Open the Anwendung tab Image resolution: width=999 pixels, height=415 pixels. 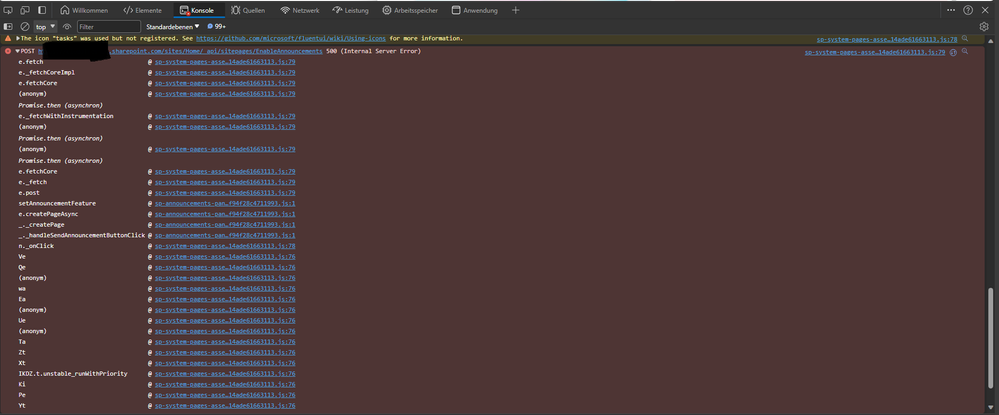tap(475, 10)
